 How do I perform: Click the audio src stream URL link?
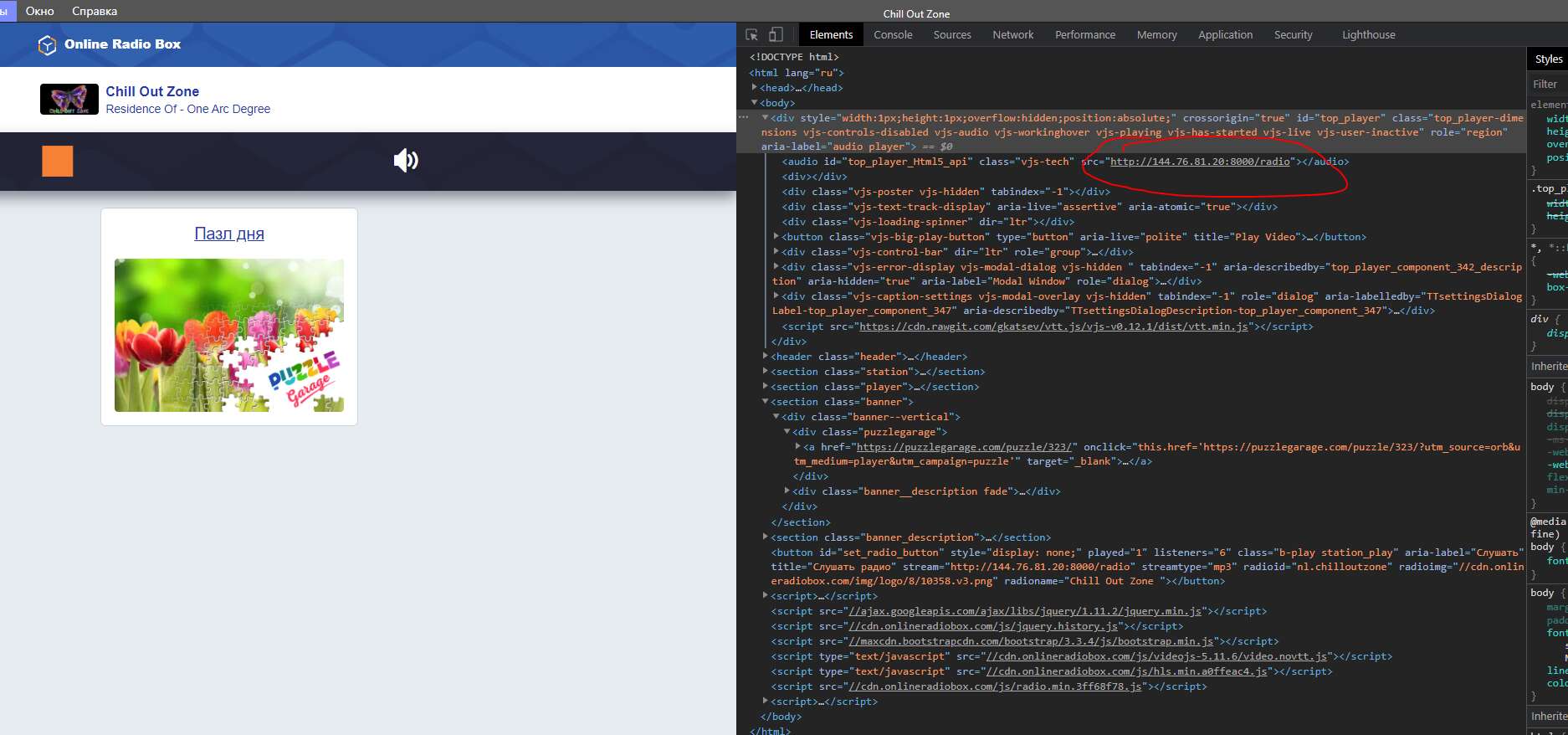click(x=1200, y=162)
